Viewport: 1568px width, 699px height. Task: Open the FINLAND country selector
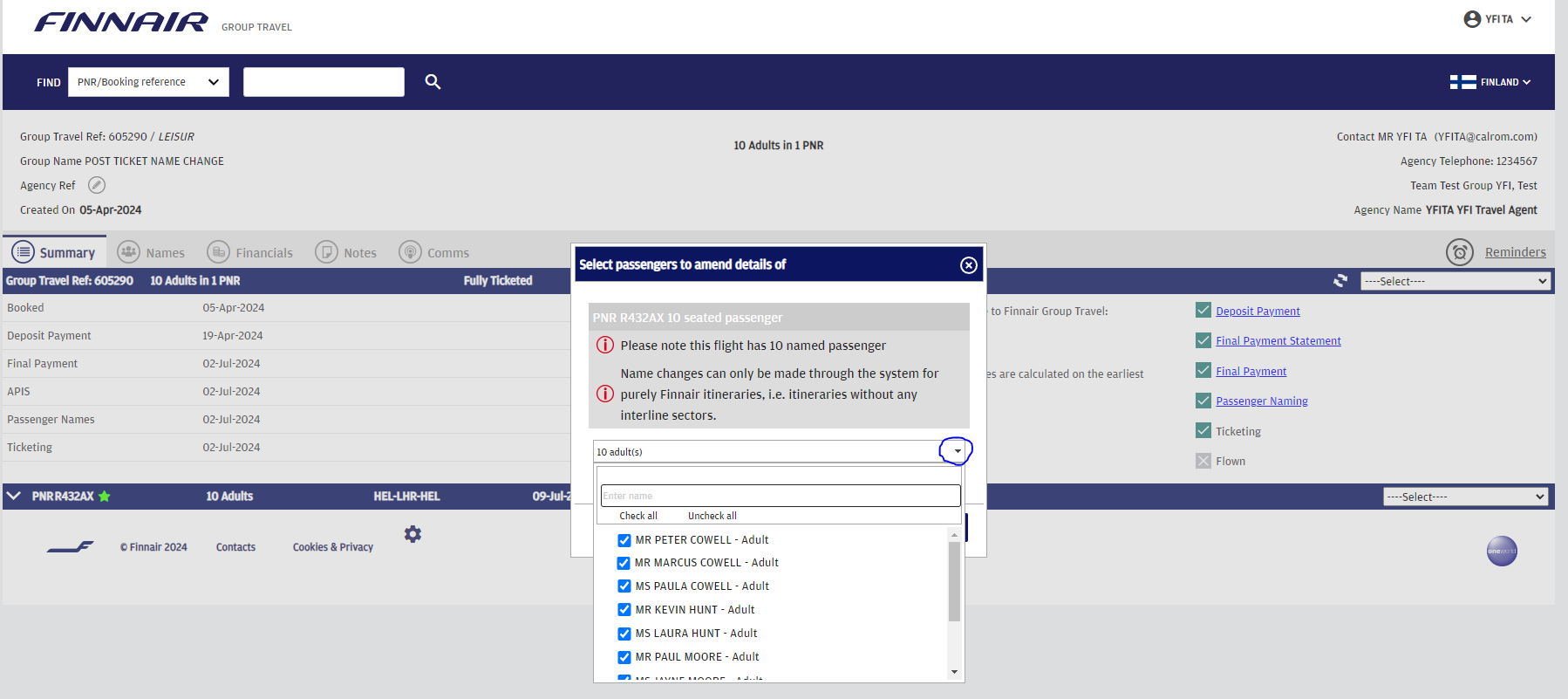click(1490, 82)
